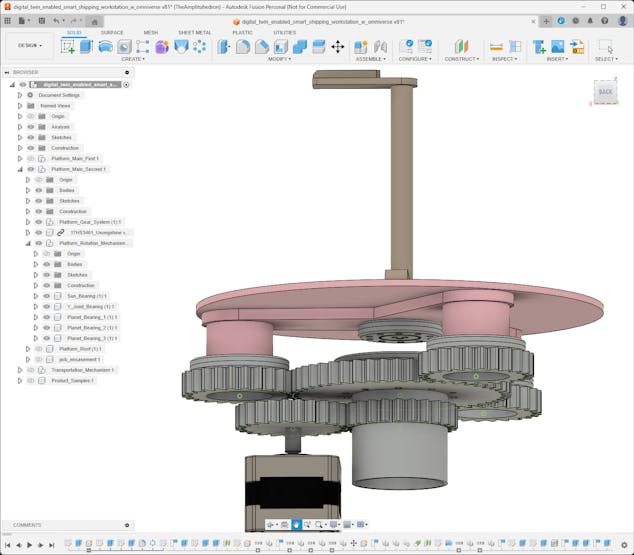Click the Orbit tool in the navigation bar
Screen dimensions: 634x555
coord(271,524)
